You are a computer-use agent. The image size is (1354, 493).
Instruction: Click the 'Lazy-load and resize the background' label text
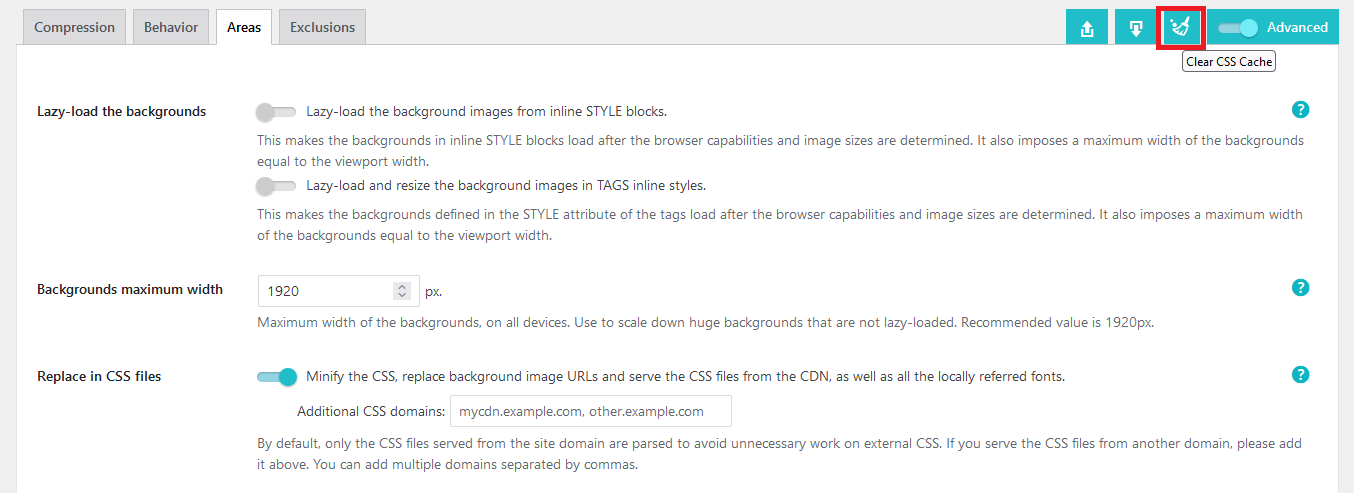(506, 186)
